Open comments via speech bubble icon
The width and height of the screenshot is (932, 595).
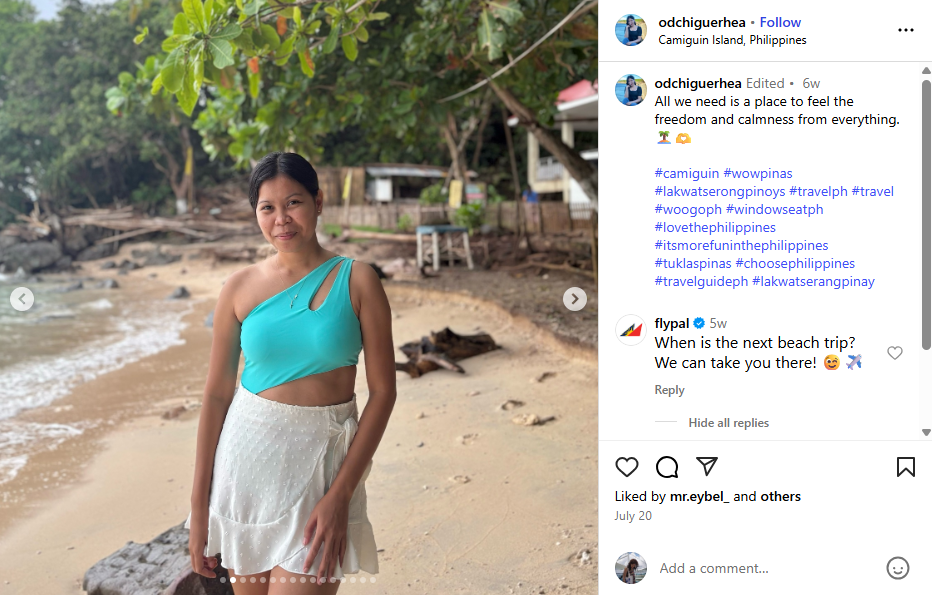pyautogui.click(x=667, y=467)
